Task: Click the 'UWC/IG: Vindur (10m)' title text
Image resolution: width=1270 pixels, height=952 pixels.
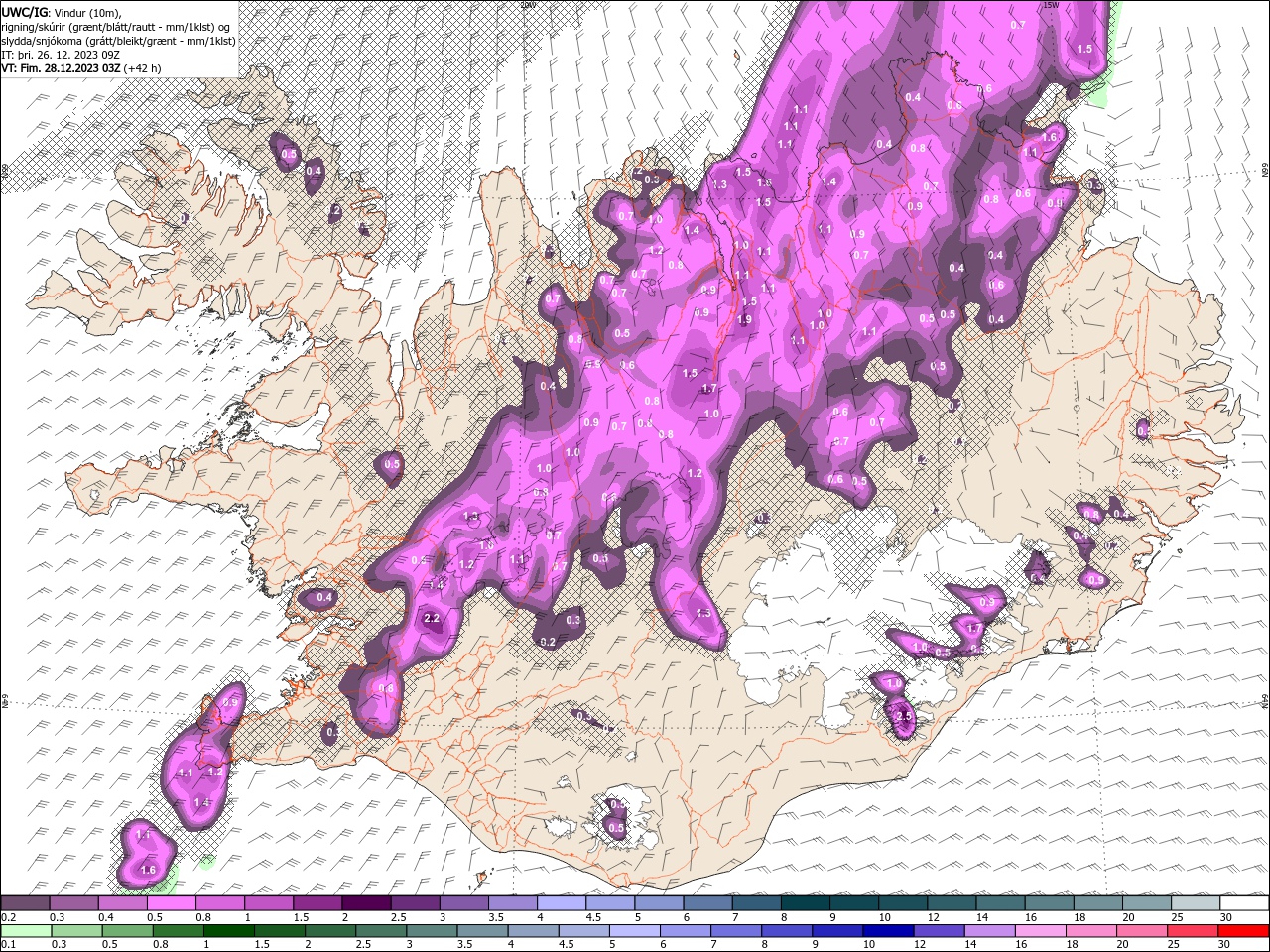Action: coord(63,11)
